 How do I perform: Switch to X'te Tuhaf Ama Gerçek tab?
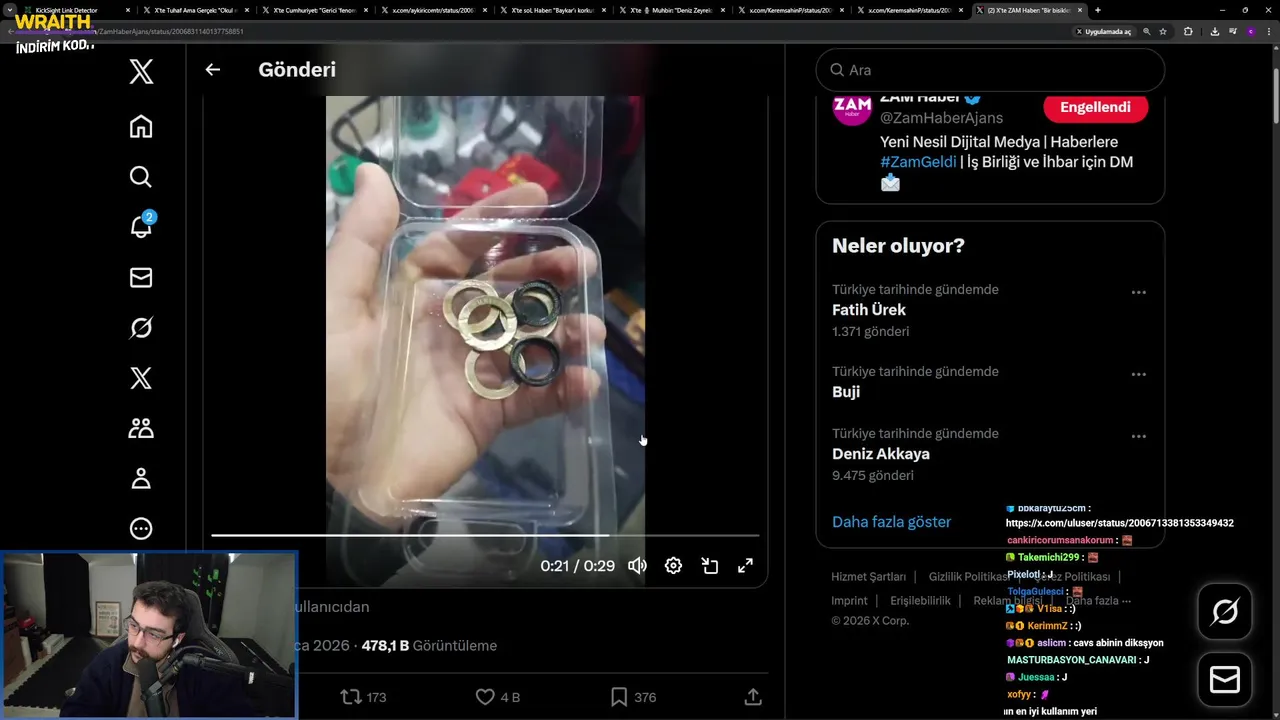[197, 10]
